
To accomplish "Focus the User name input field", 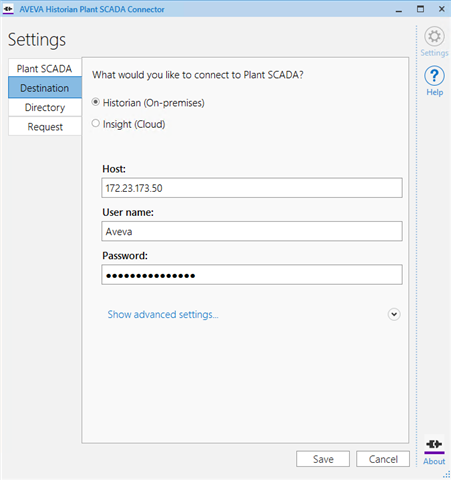I will pos(252,231).
